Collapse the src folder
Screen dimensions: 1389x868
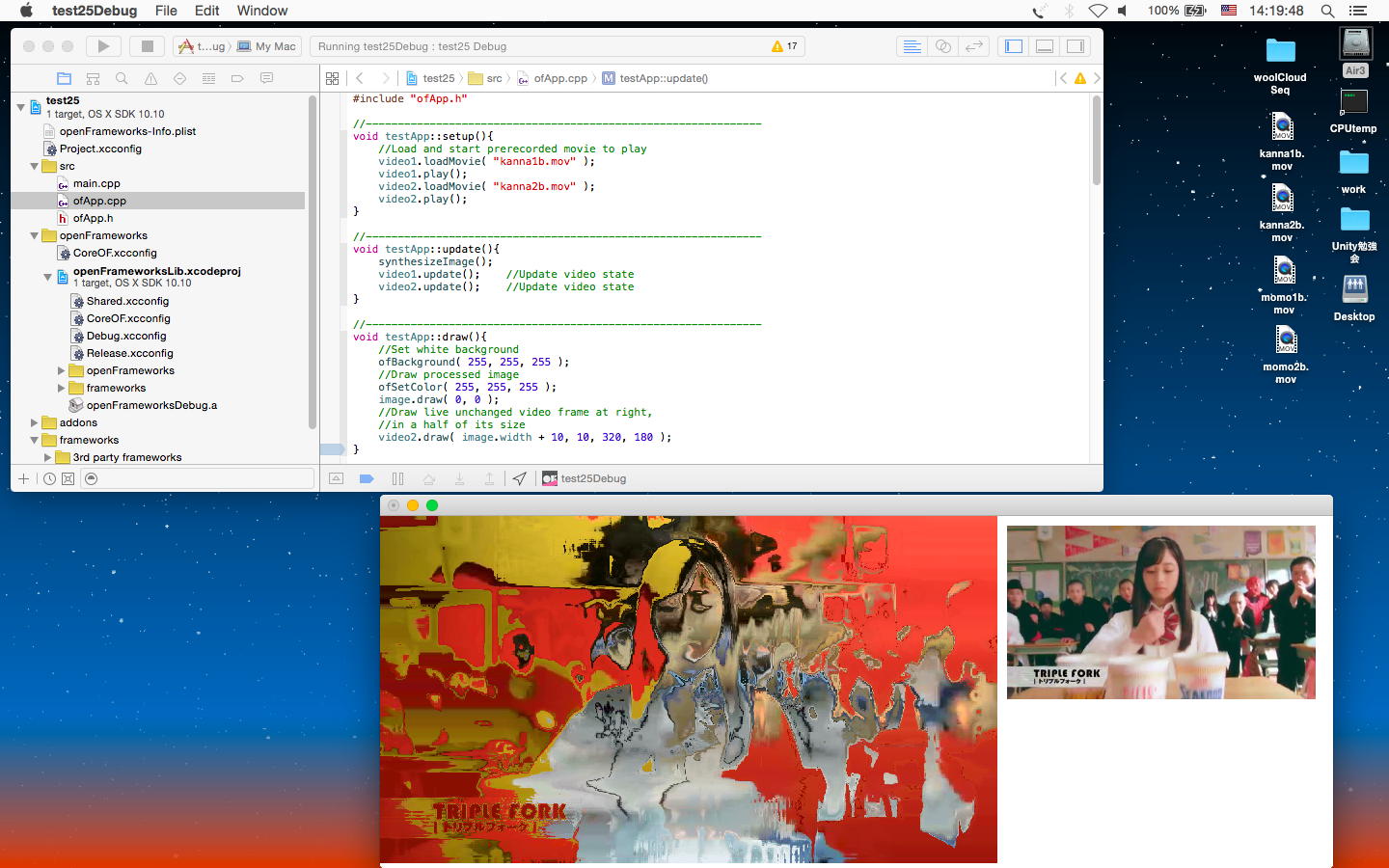[34, 166]
